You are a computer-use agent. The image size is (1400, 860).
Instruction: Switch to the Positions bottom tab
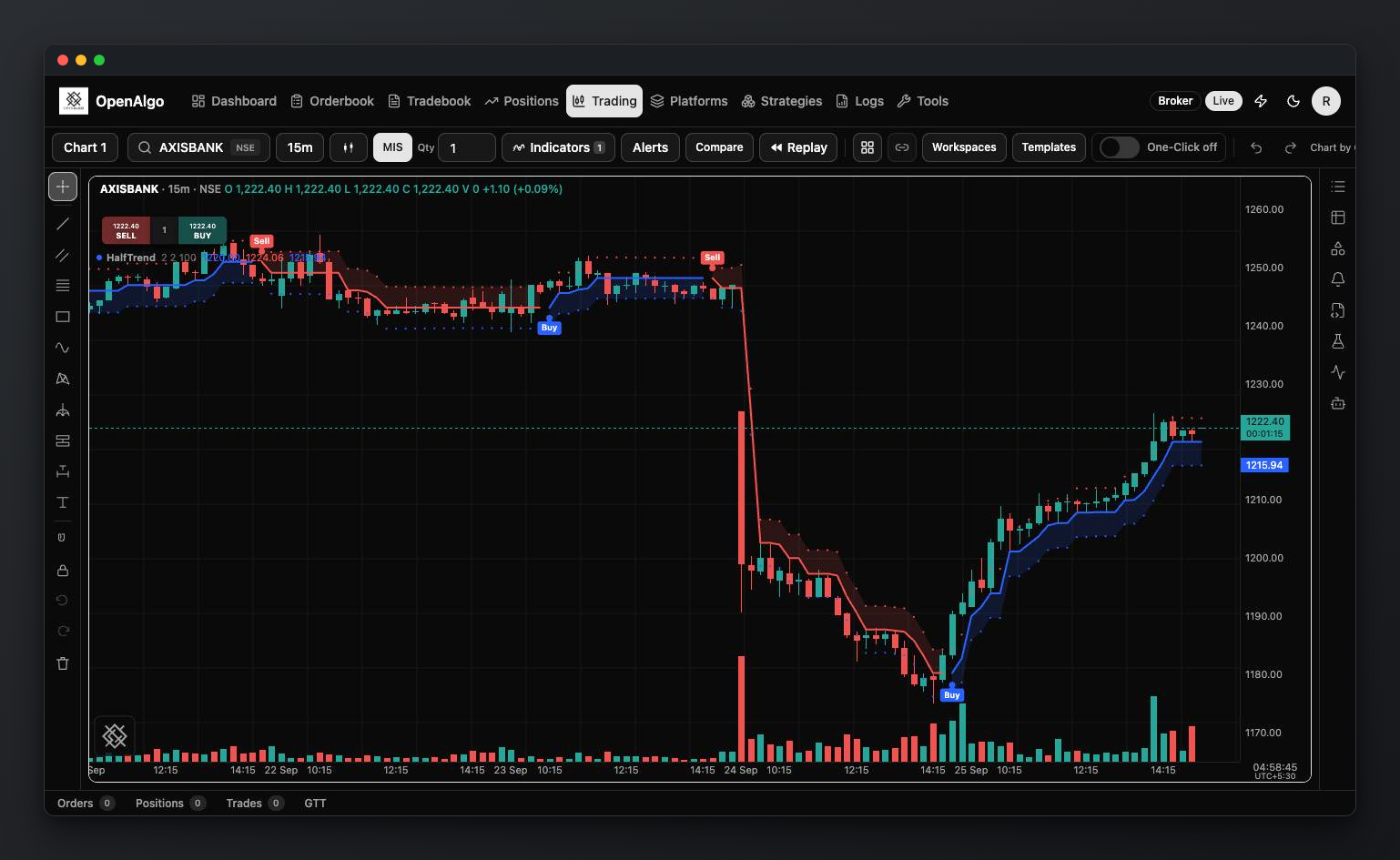(170, 804)
